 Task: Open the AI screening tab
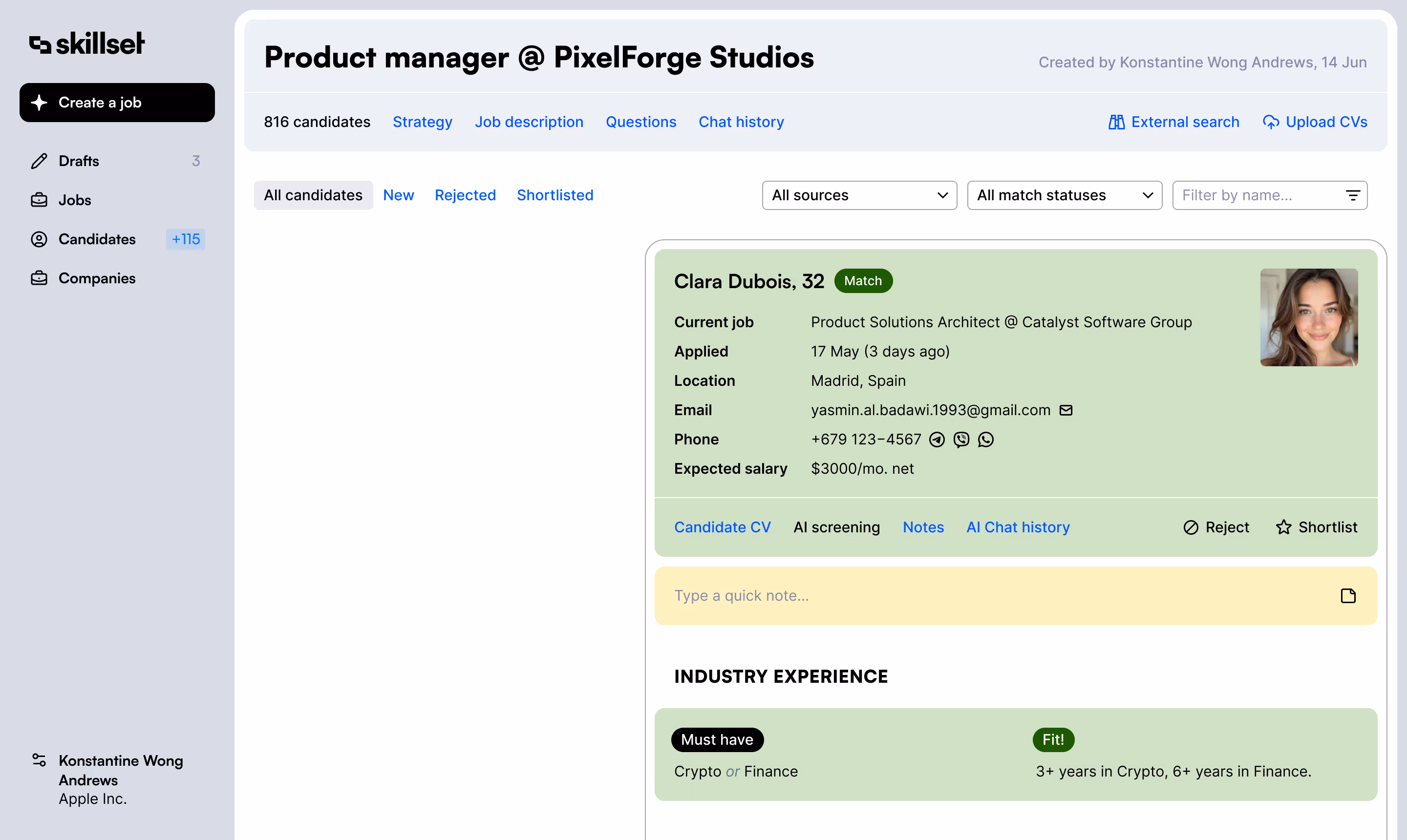tap(837, 527)
